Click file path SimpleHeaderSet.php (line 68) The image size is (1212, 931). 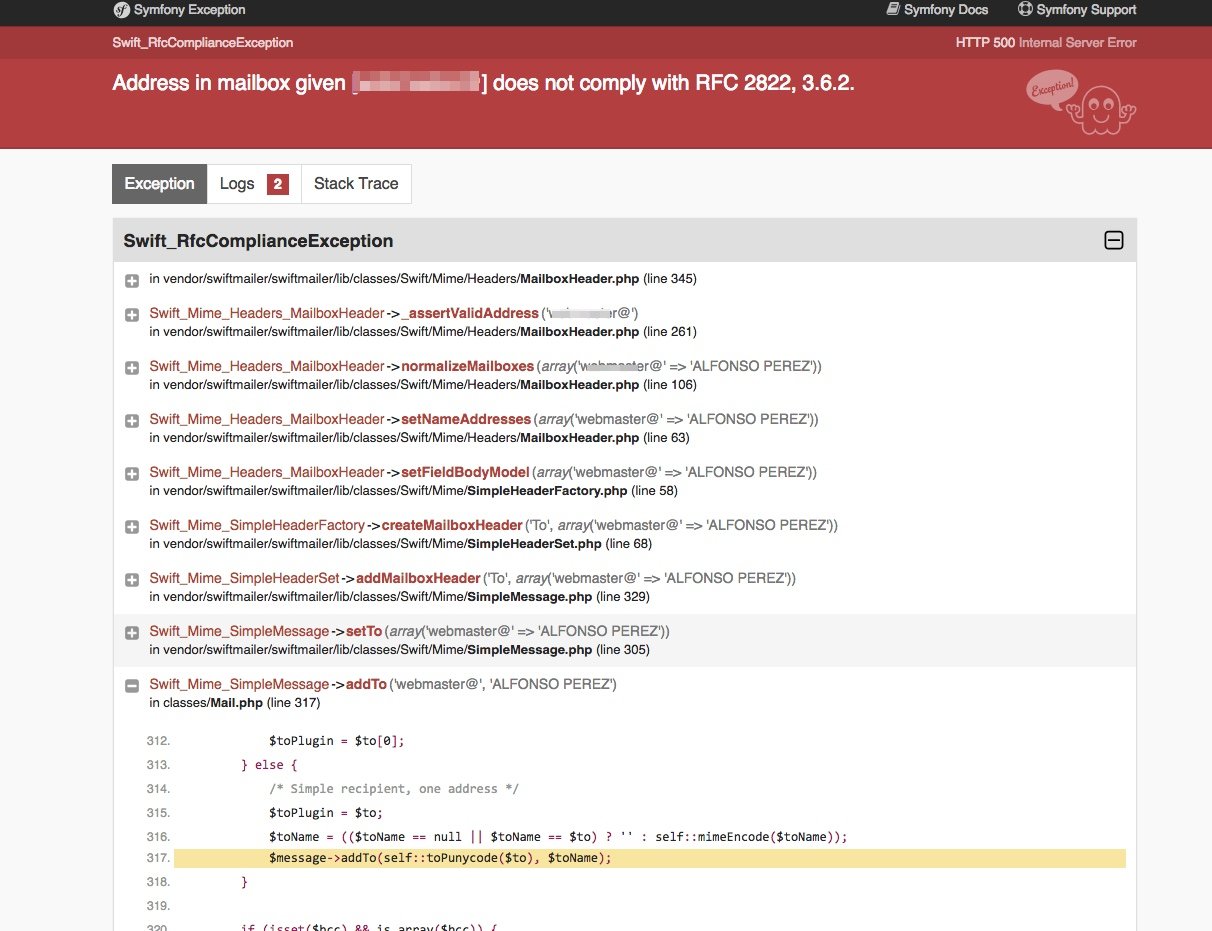pyautogui.click(x=400, y=544)
